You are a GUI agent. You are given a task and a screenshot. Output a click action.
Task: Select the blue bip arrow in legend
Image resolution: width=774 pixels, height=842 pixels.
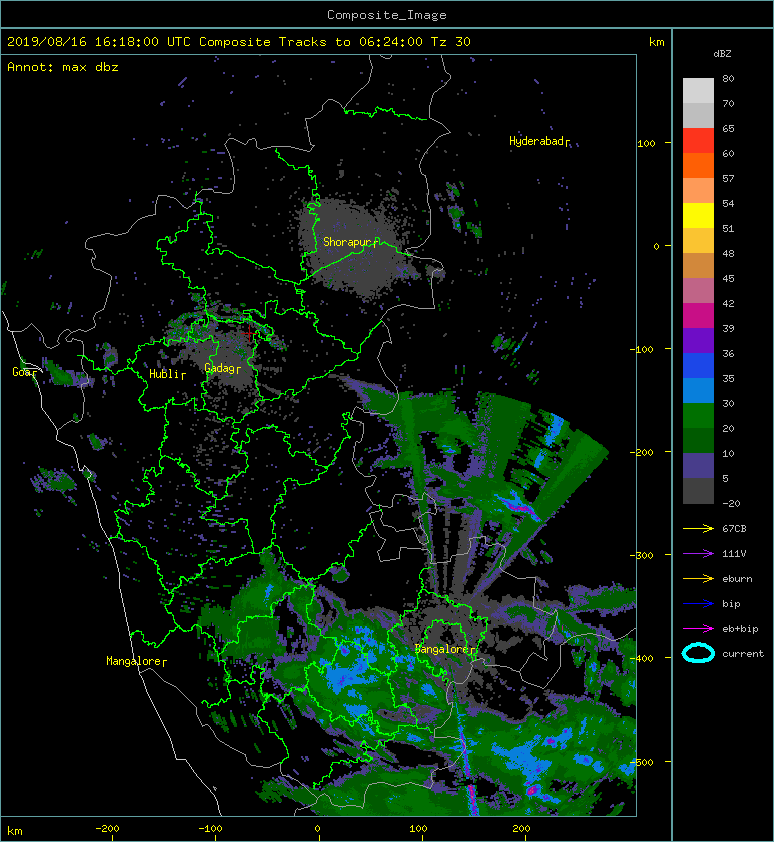pyautogui.click(x=698, y=604)
